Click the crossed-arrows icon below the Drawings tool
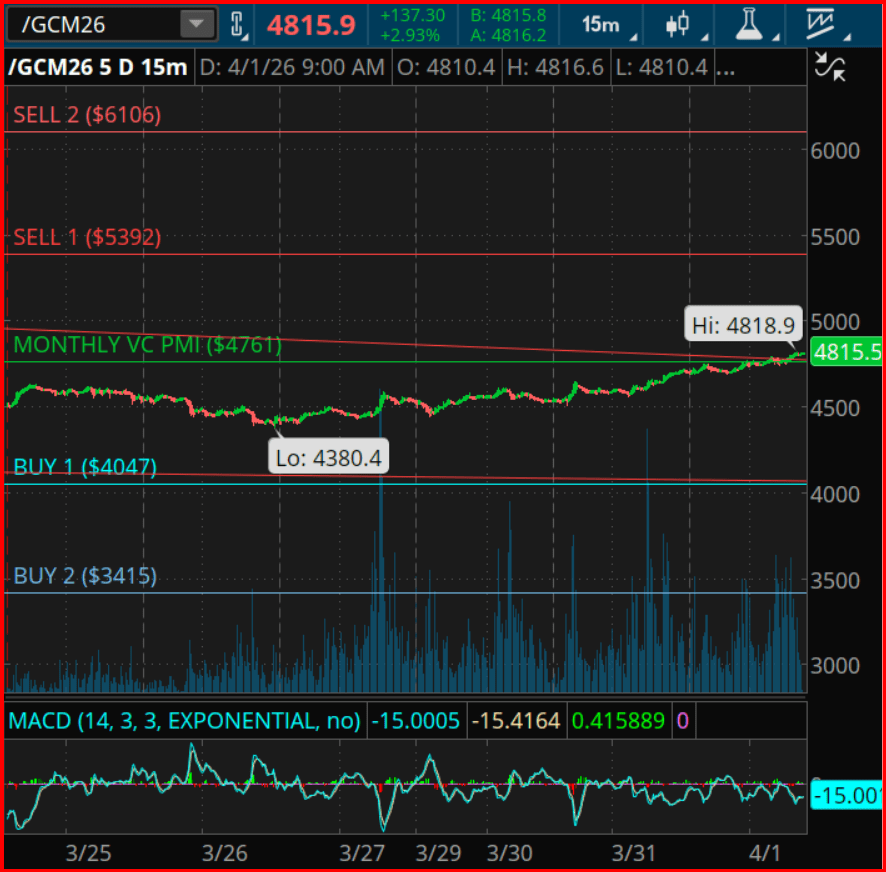 pyautogui.click(x=829, y=67)
